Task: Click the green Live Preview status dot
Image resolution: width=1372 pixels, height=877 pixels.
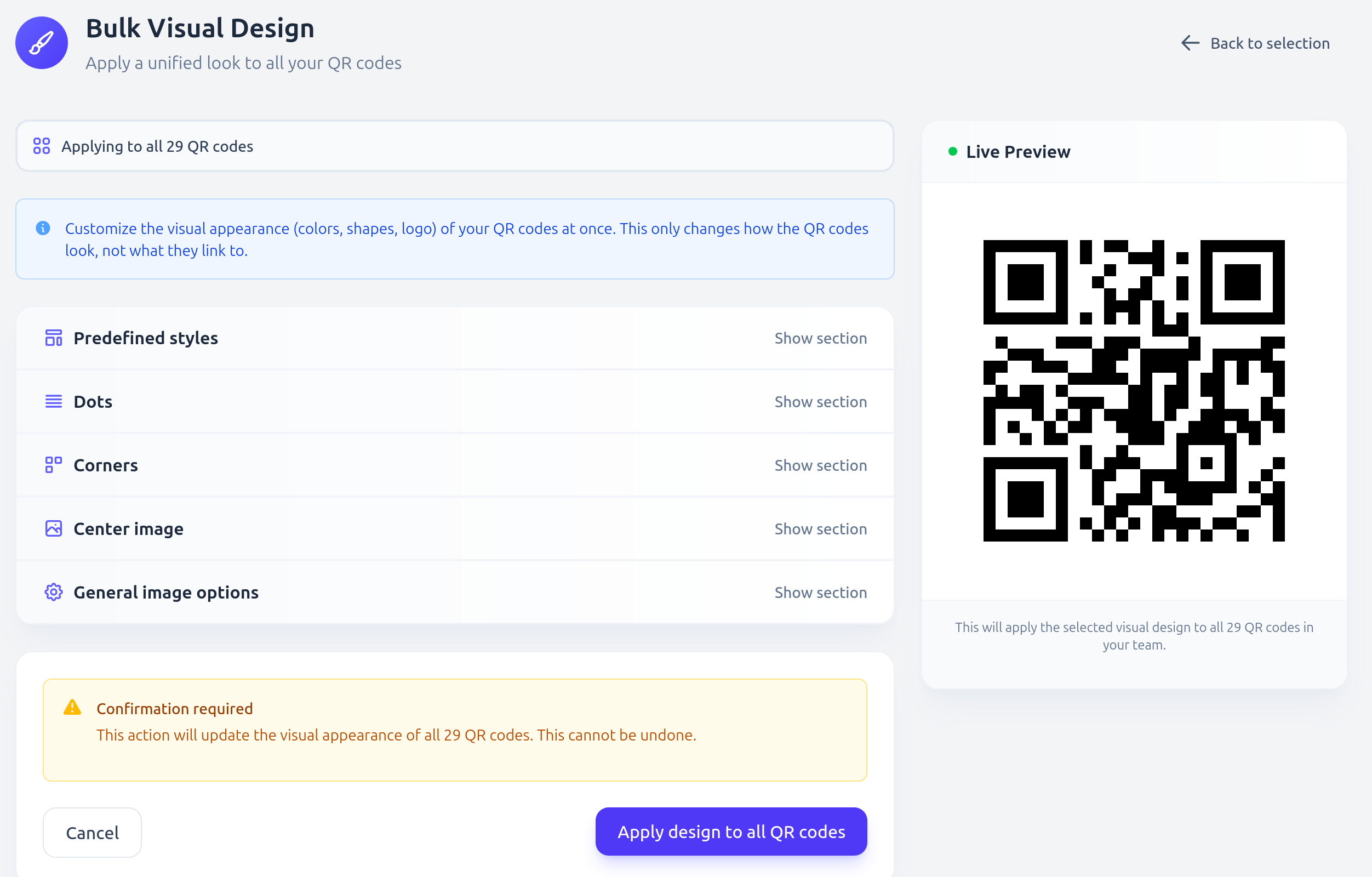Action: click(953, 151)
